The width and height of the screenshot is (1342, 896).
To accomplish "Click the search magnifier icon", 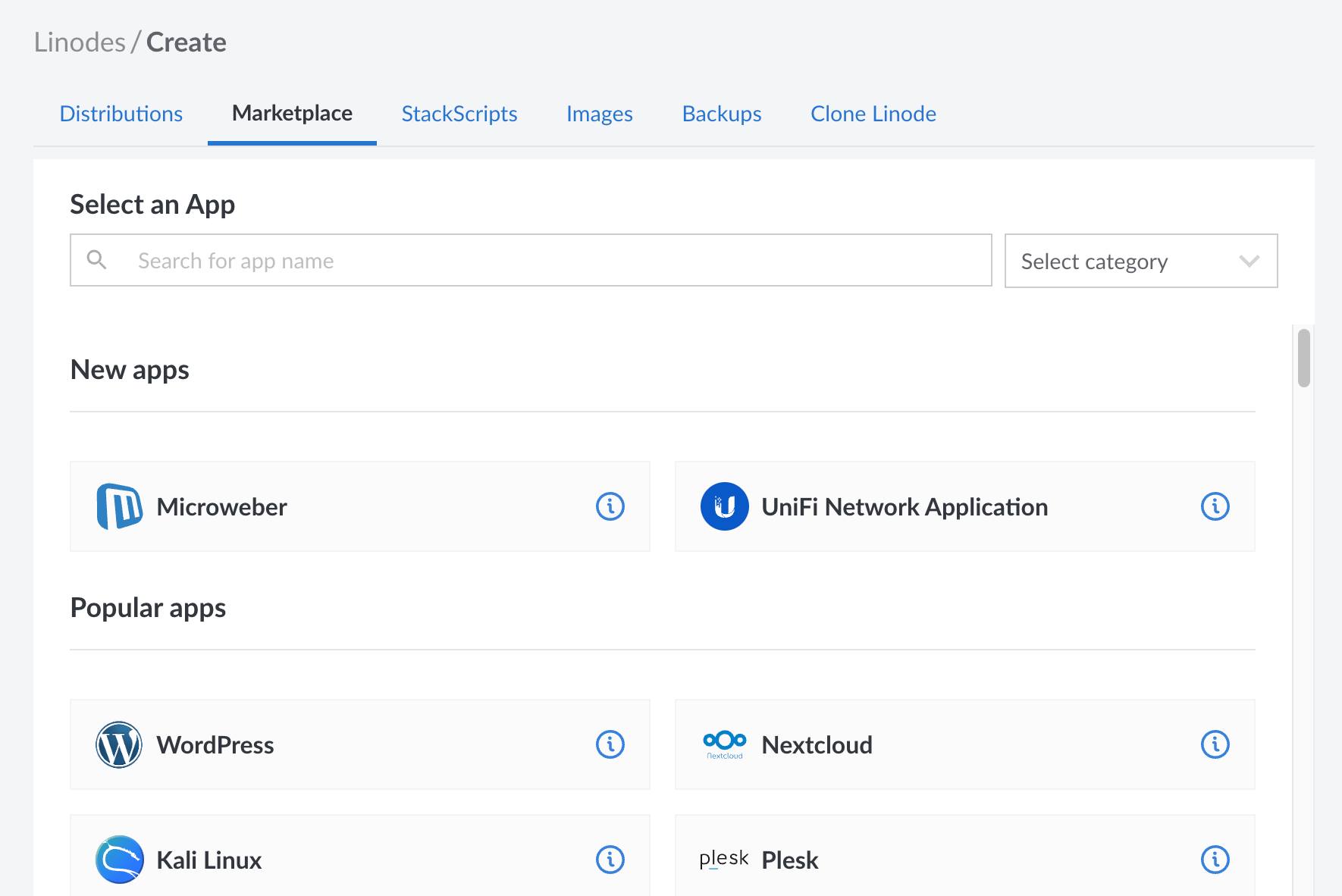I will click(97, 260).
